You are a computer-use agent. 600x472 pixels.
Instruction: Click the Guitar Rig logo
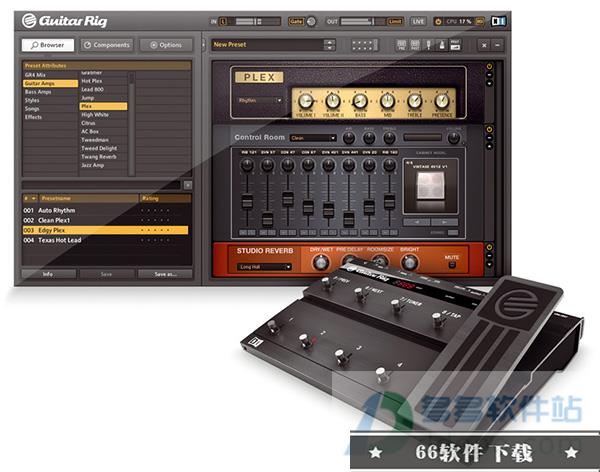click(64, 21)
